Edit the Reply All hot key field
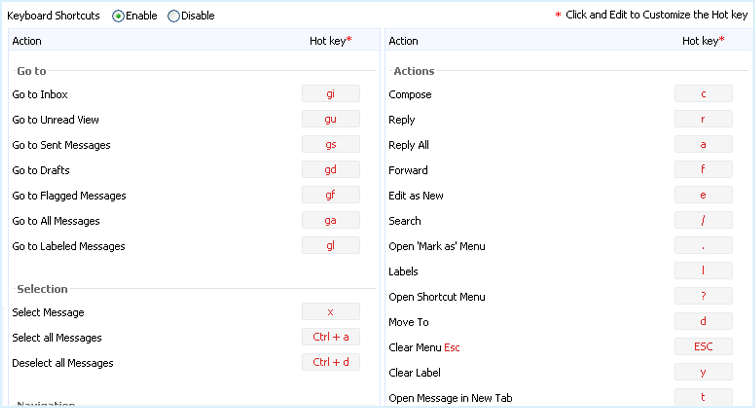 point(703,145)
